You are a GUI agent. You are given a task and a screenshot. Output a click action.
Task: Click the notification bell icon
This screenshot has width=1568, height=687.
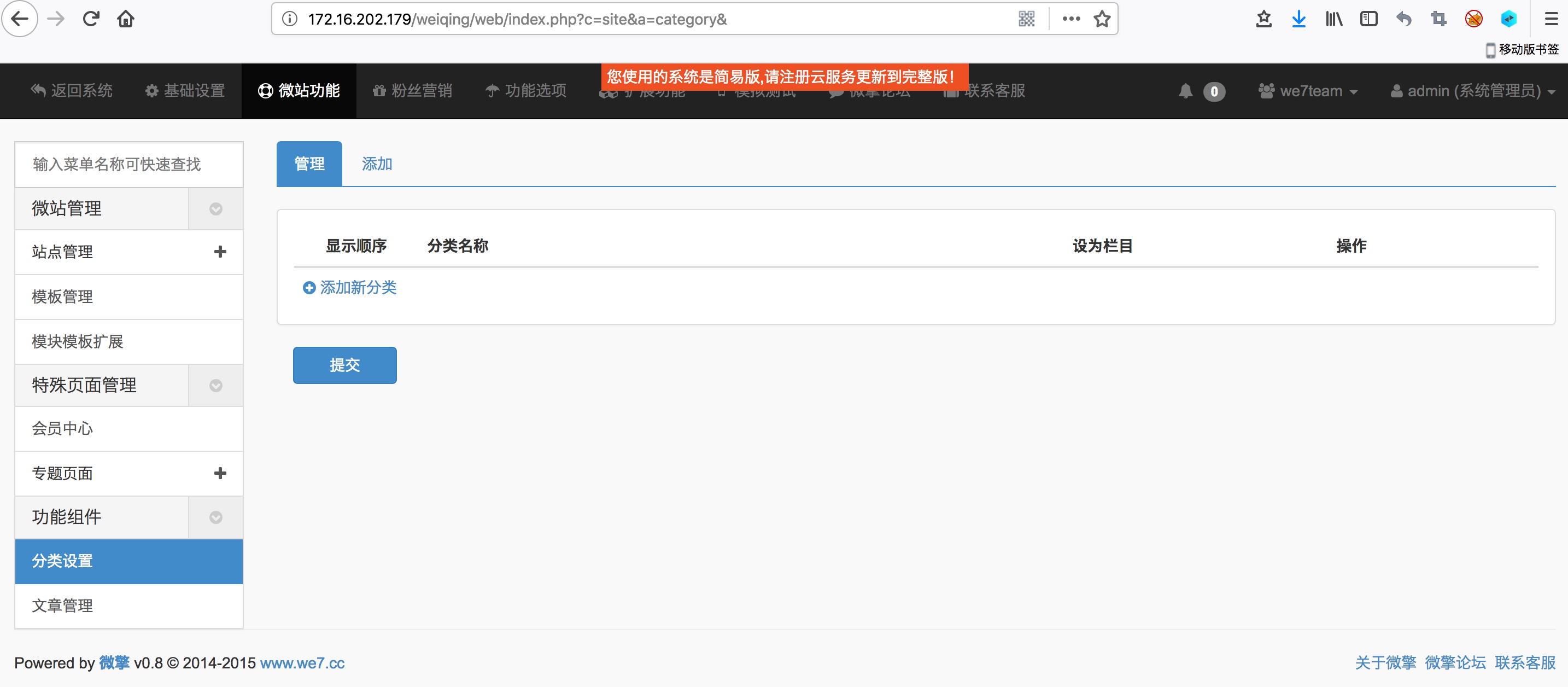pos(1185,91)
